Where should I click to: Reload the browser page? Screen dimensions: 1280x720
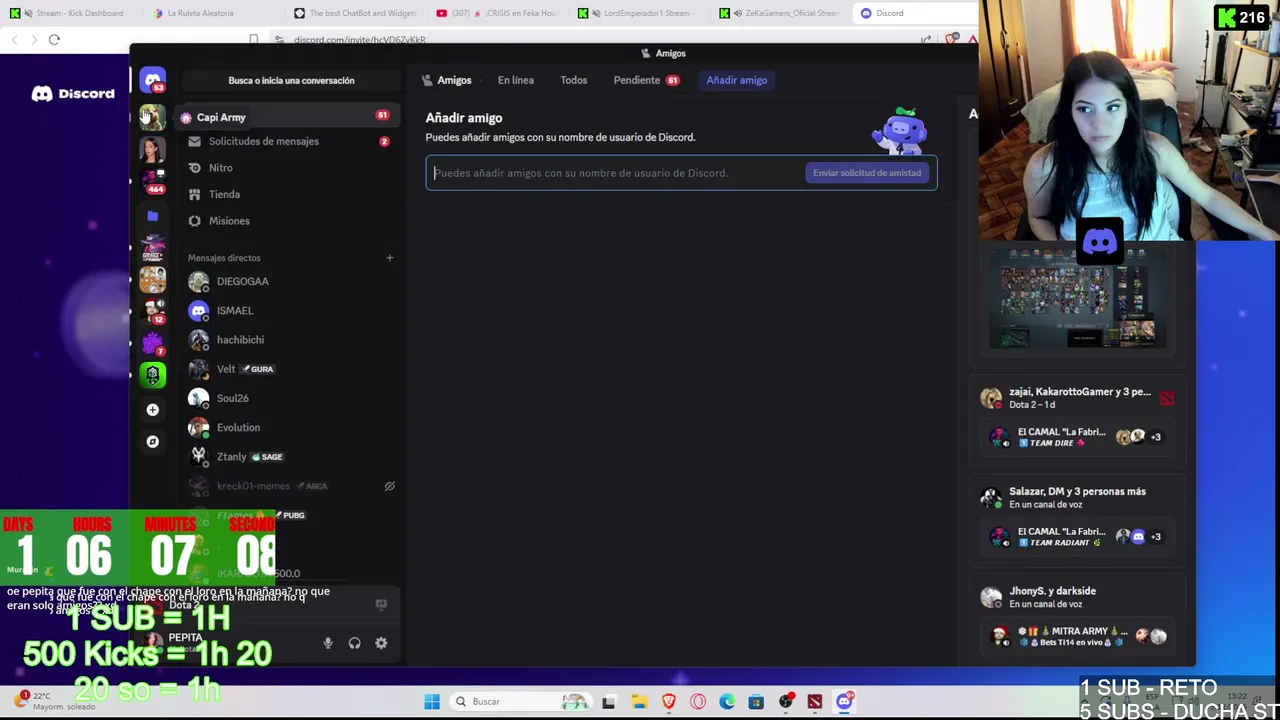tap(54, 40)
